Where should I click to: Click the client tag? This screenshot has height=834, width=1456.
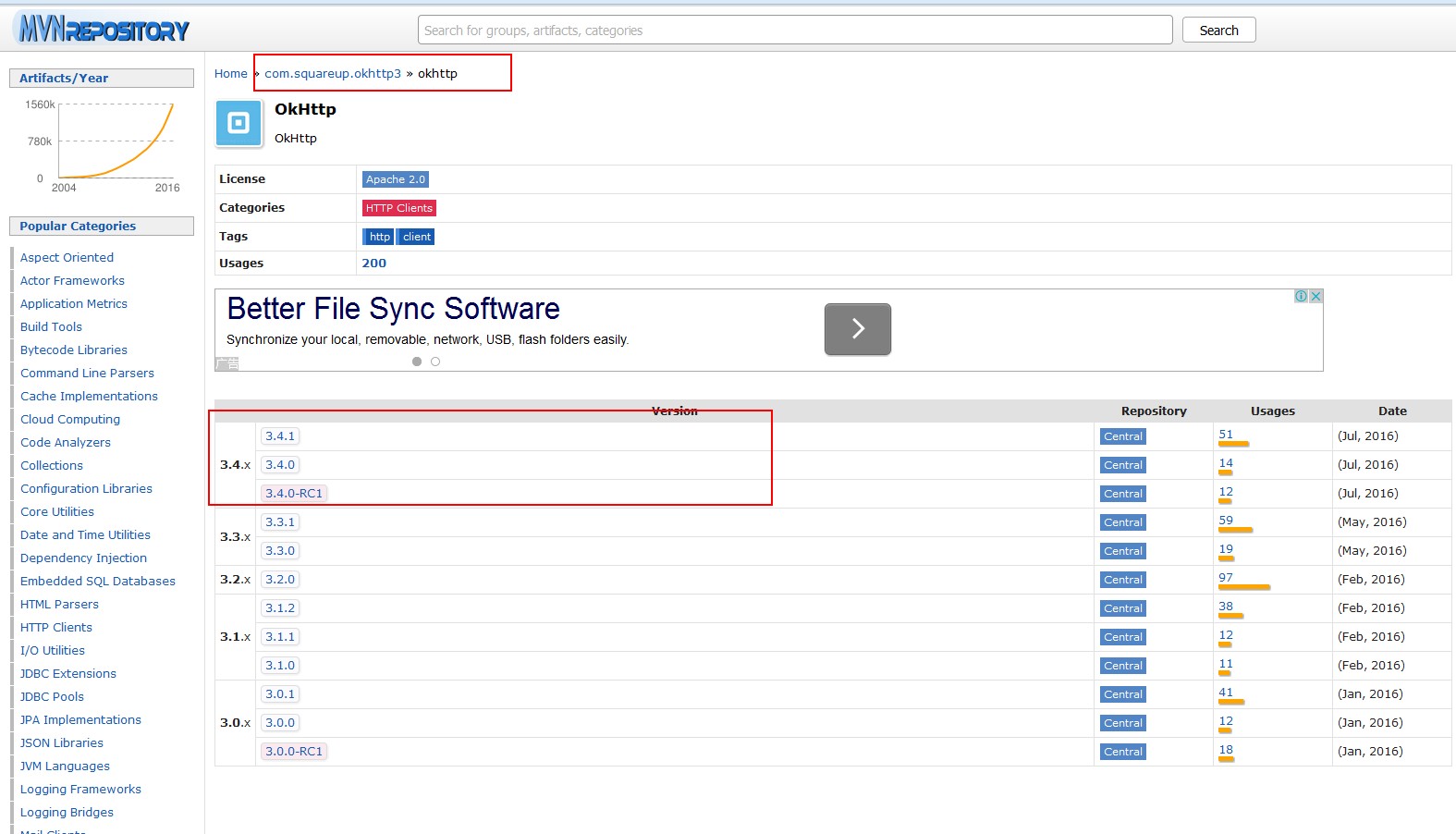(416, 237)
